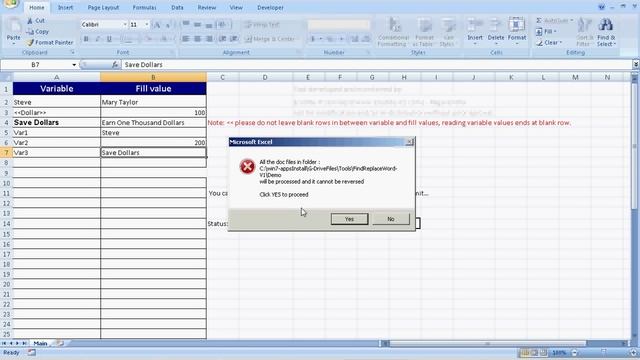Viewport: 640px width, 360px height.
Task: Toggle Italic formatting
Action: (x=98, y=39)
